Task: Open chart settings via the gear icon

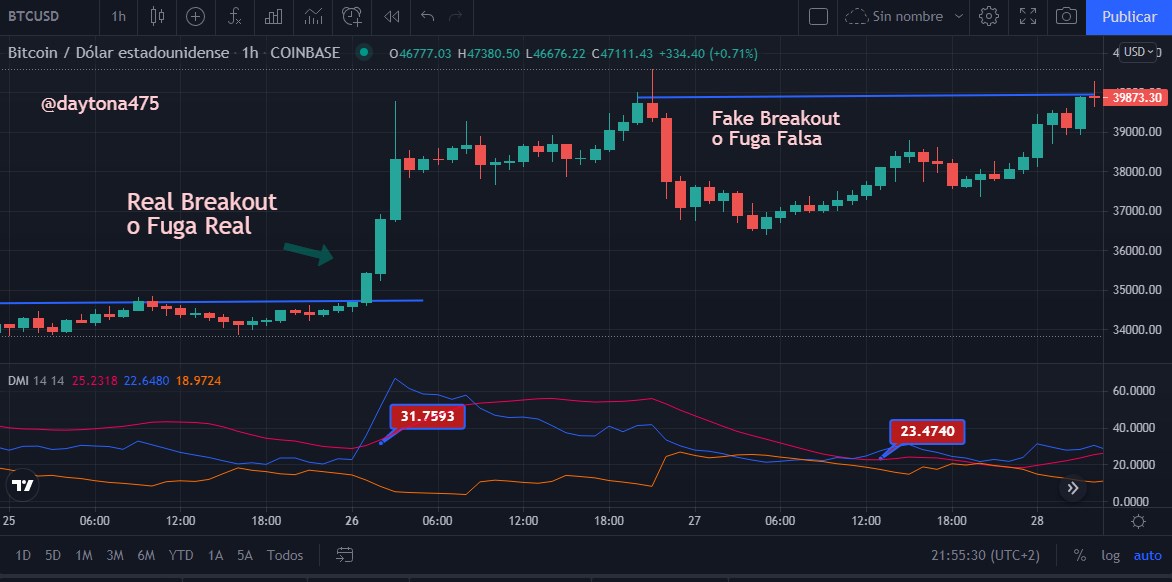Action: [x=989, y=16]
